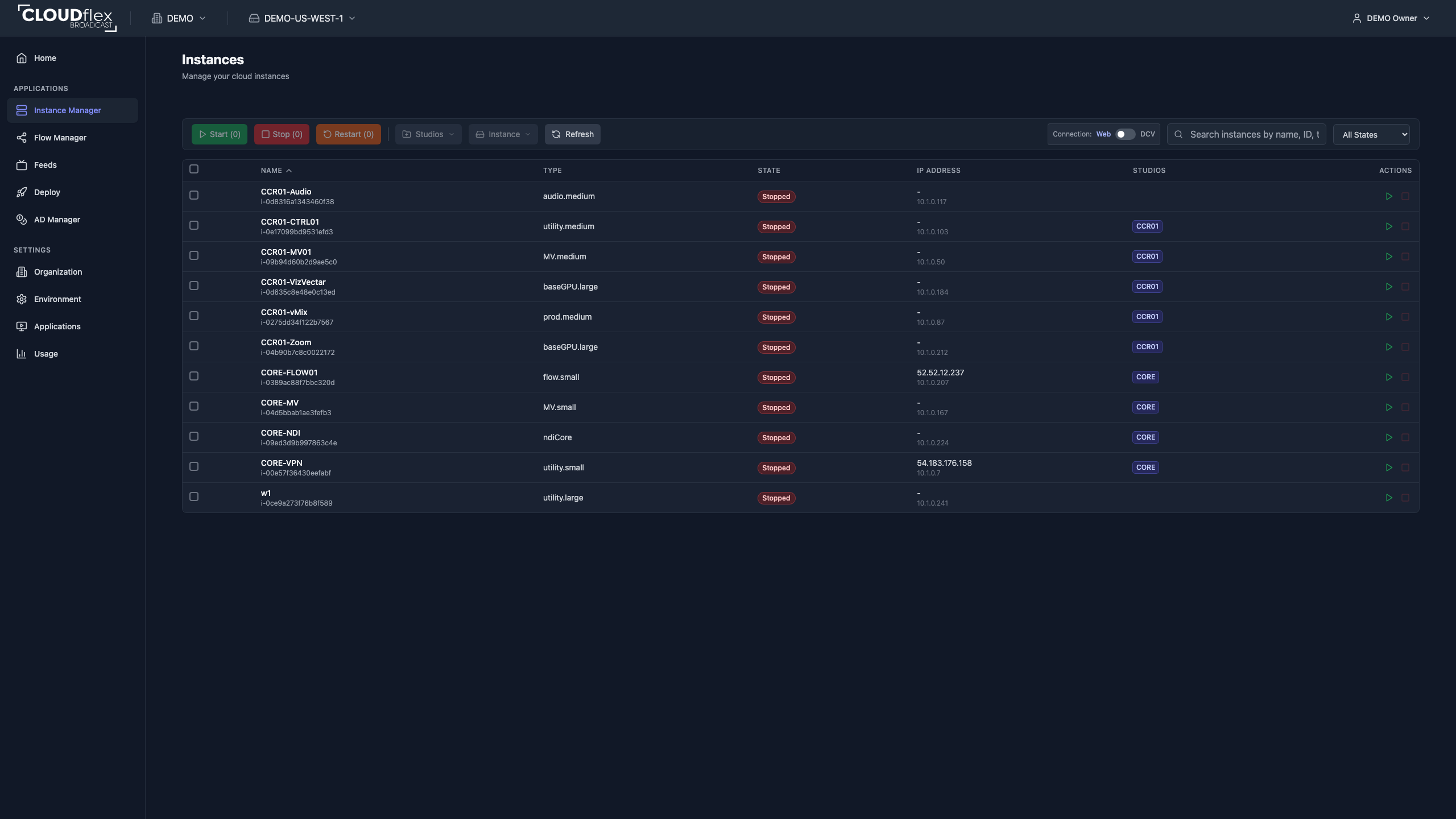Click the search magnifier icon
The image size is (1456, 819).
tap(1178, 134)
